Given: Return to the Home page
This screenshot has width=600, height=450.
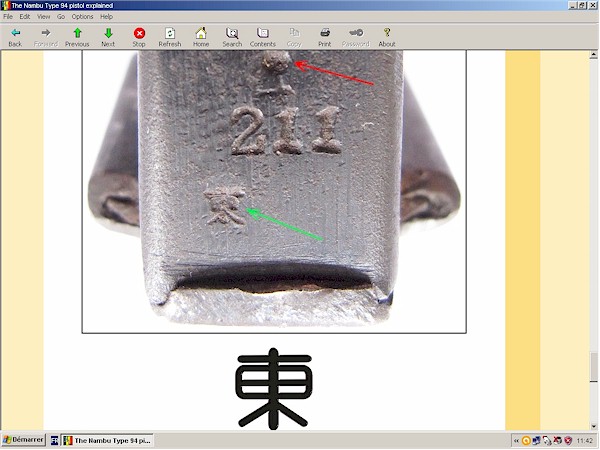Looking at the screenshot, I should point(201,37).
